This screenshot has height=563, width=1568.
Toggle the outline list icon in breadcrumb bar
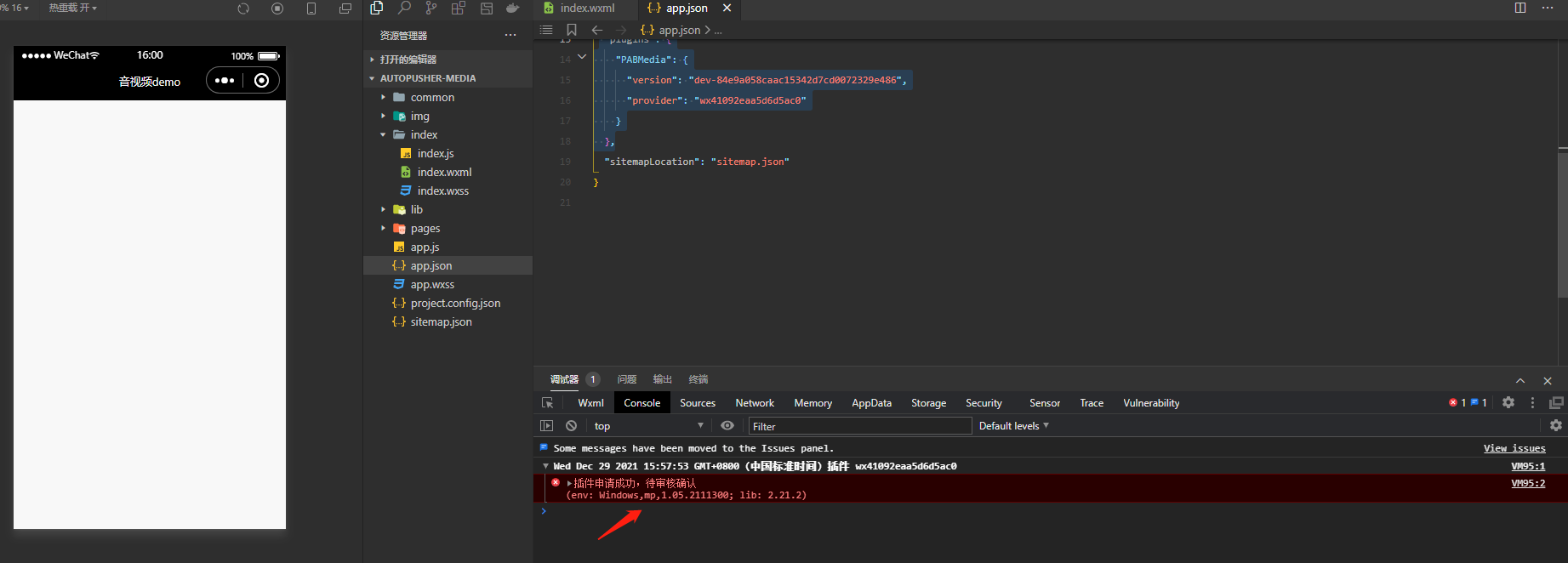pos(546,30)
